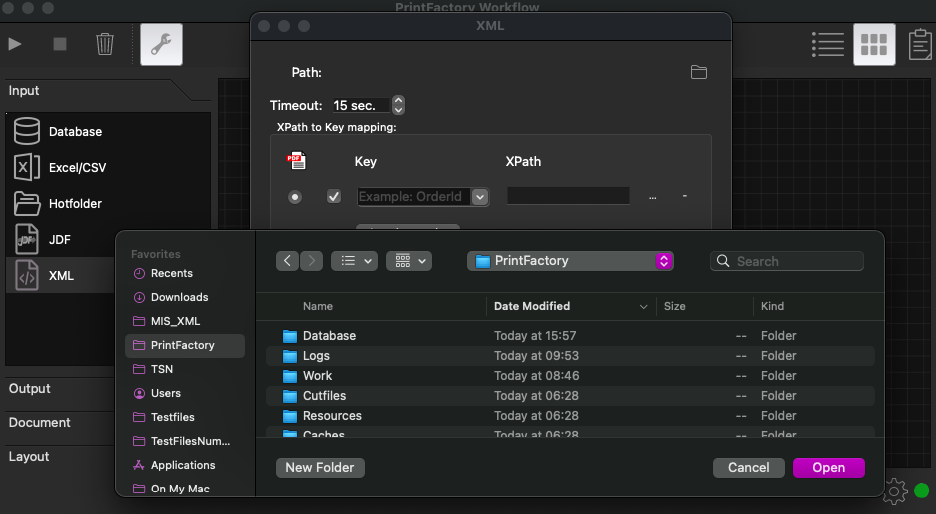936x514 pixels.
Task: Click the Open button
Action: tap(829, 467)
